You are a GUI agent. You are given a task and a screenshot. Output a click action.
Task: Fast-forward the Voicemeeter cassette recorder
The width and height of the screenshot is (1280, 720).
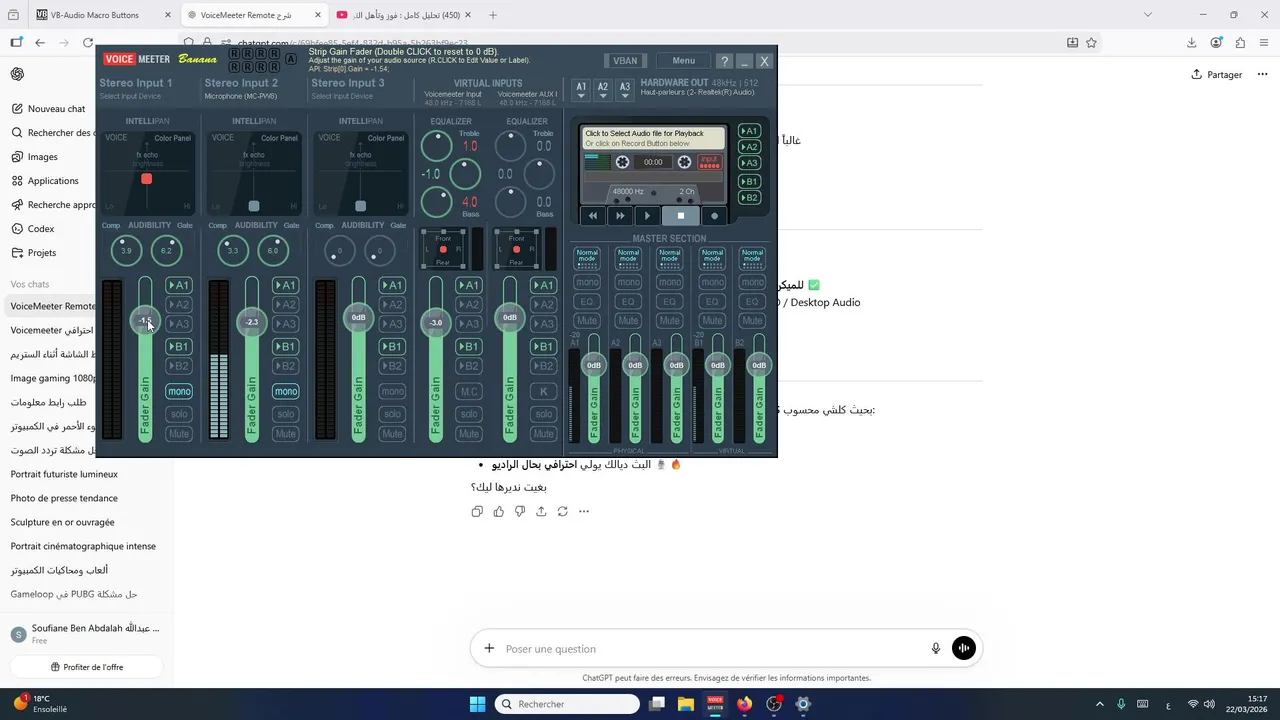620,216
